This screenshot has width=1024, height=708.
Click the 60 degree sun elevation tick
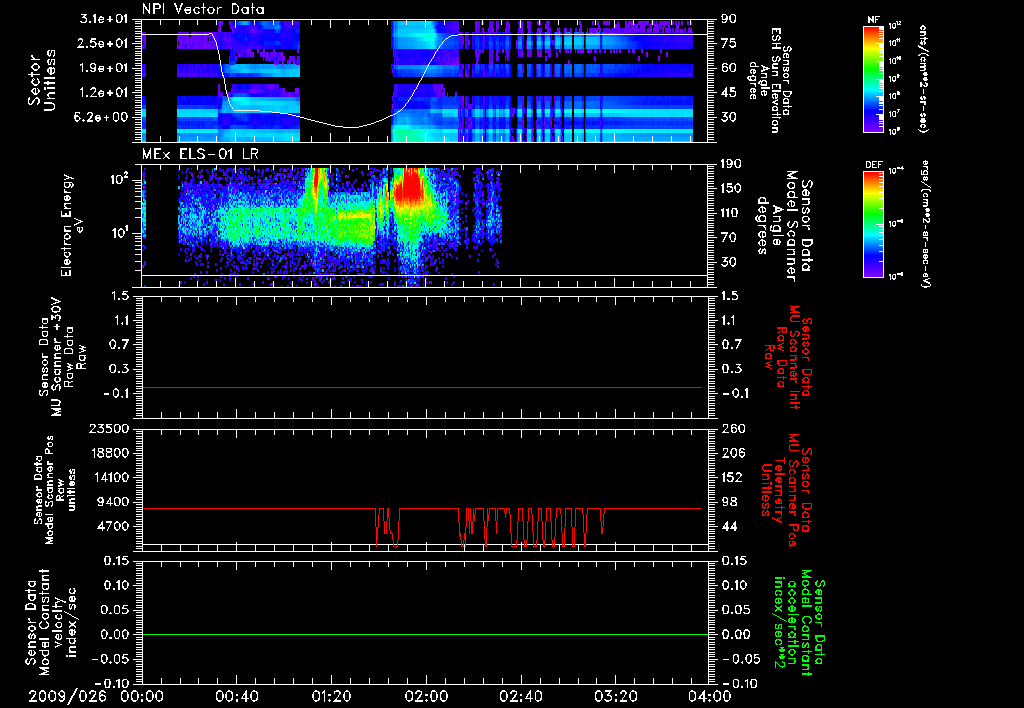pos(729,68)
